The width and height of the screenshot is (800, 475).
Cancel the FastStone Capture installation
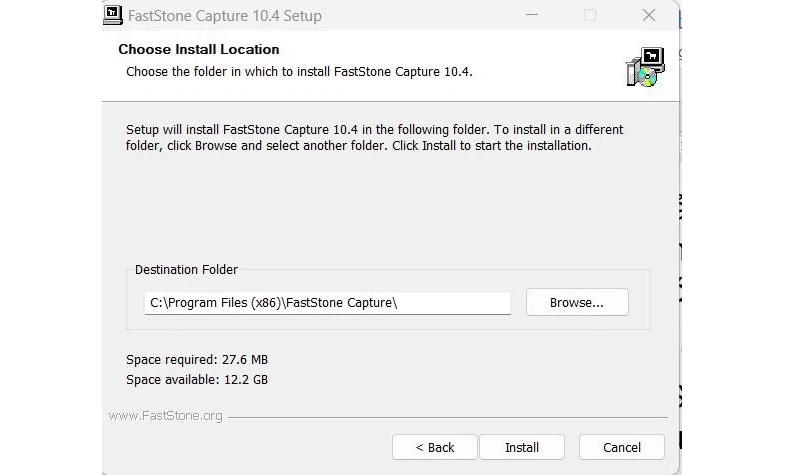622,447
